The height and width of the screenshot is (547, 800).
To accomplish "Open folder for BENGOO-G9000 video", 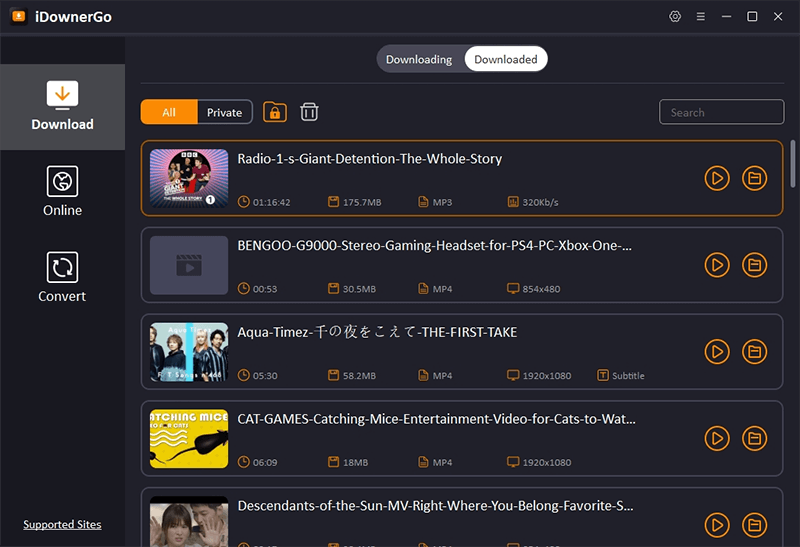I will pyautogui.click(x=754, y=265).
